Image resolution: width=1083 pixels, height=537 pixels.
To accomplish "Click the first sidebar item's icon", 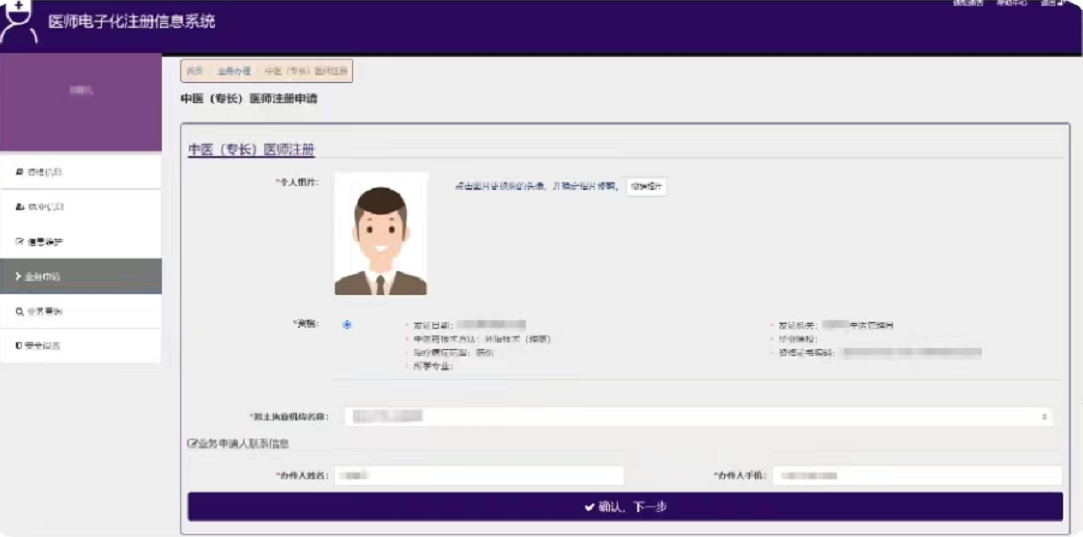I will pyautogui.click(x=19, y=173).
